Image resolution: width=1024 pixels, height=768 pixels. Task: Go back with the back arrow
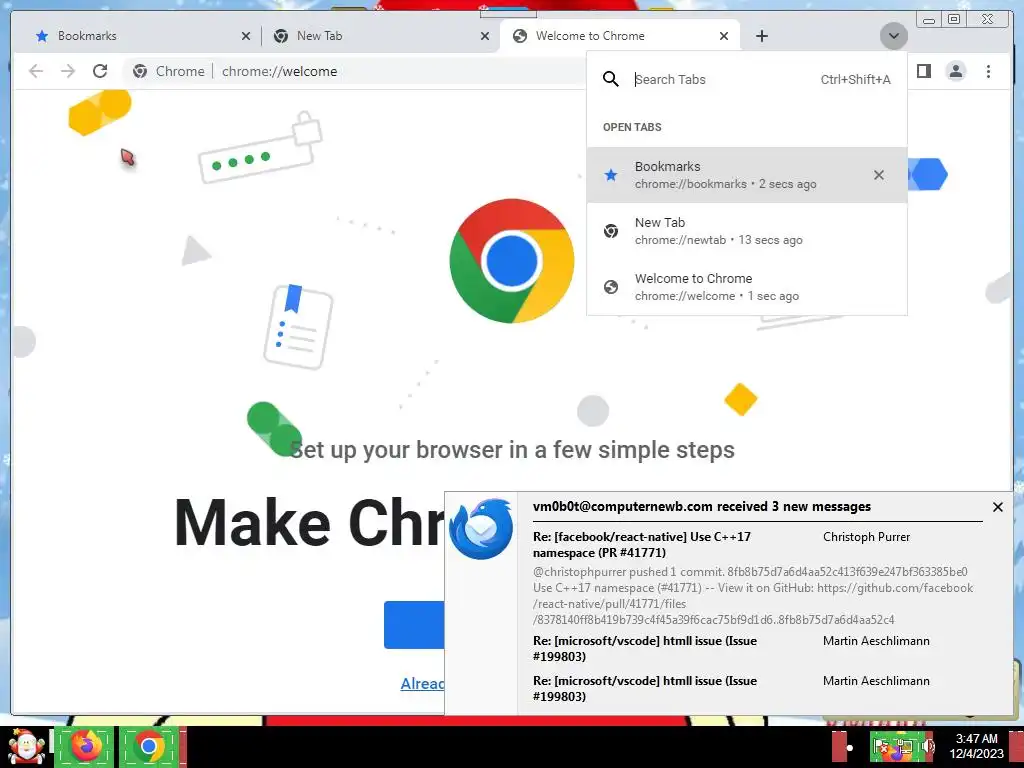(x=36, y=71)
